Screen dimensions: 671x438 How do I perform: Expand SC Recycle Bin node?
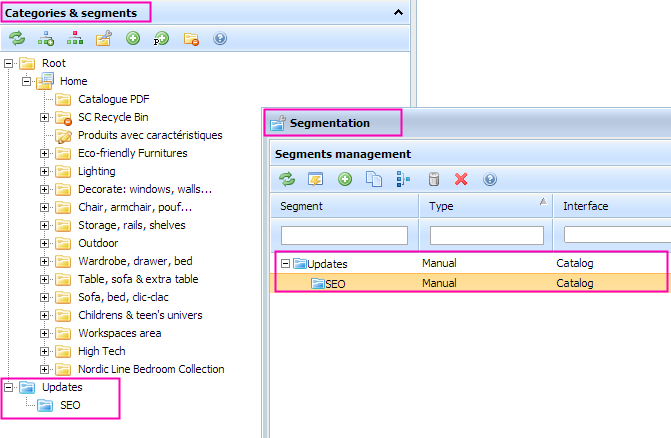click(x=45, y=117)
